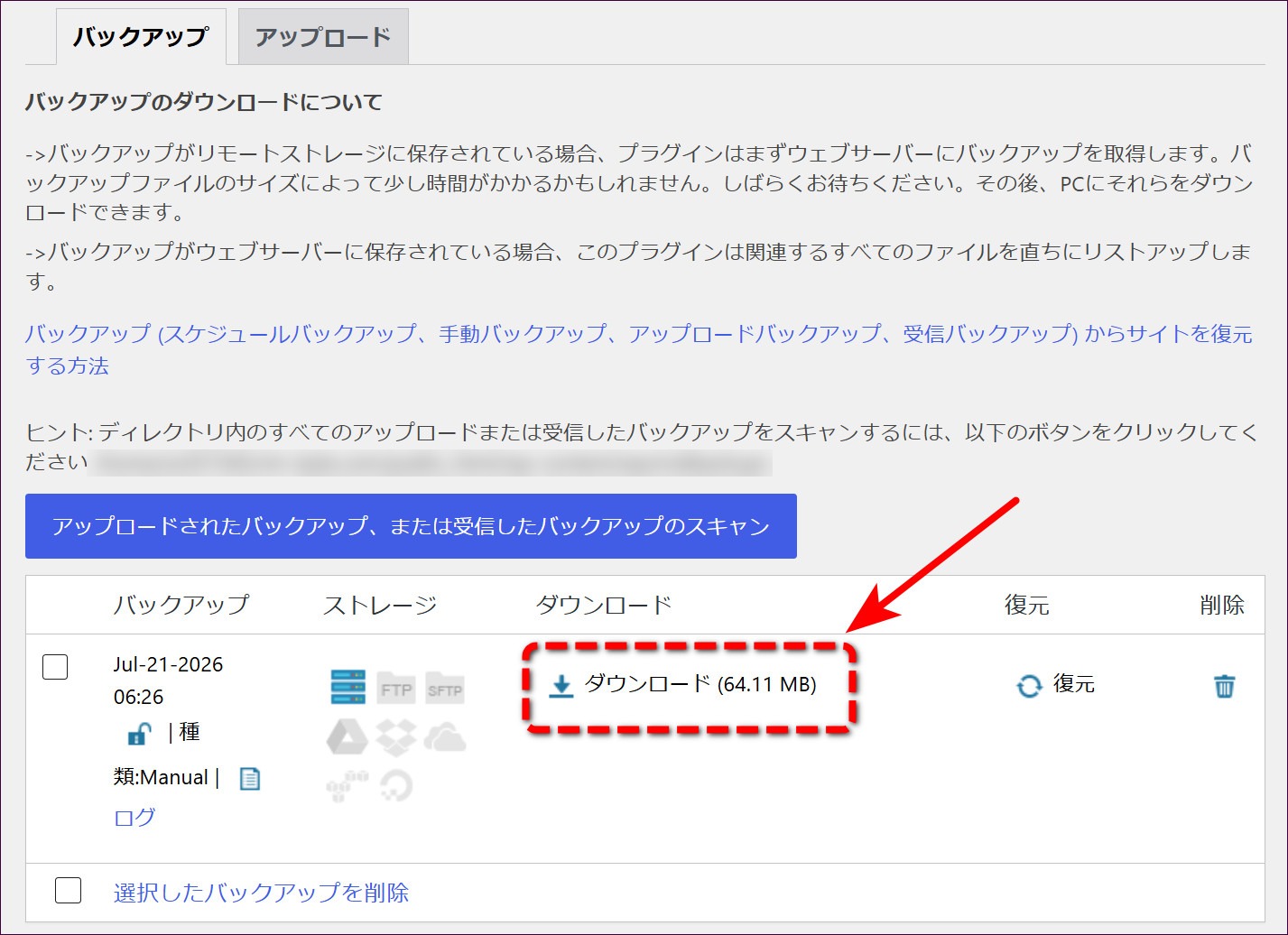Screen dimensions: 1288x935
Task: Click ダウンロード (64.11 MB) link
Action: tap(700, 684)
